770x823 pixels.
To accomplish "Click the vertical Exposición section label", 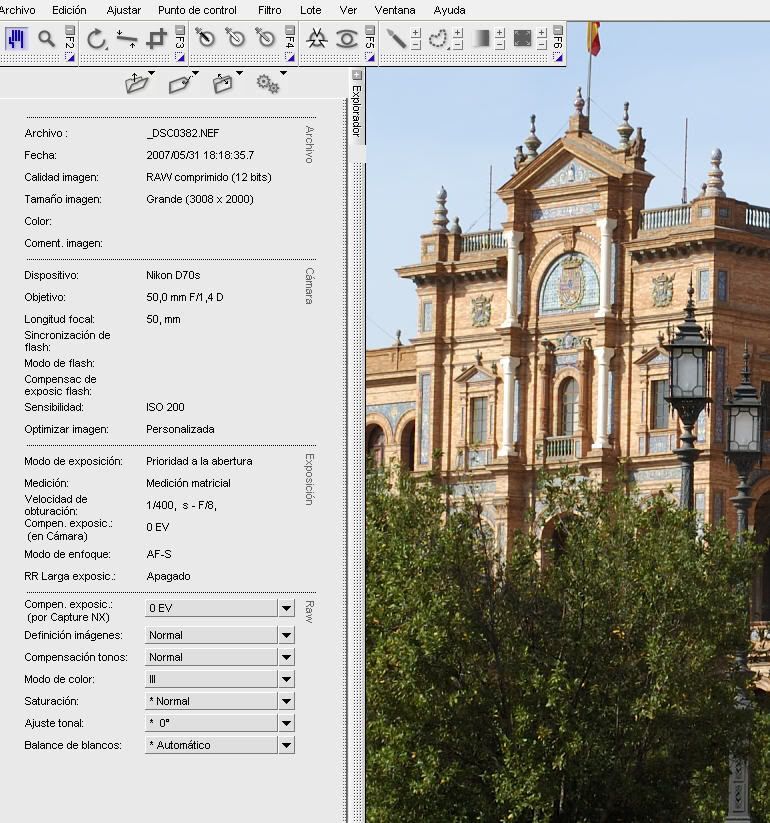I will [310, 479].
